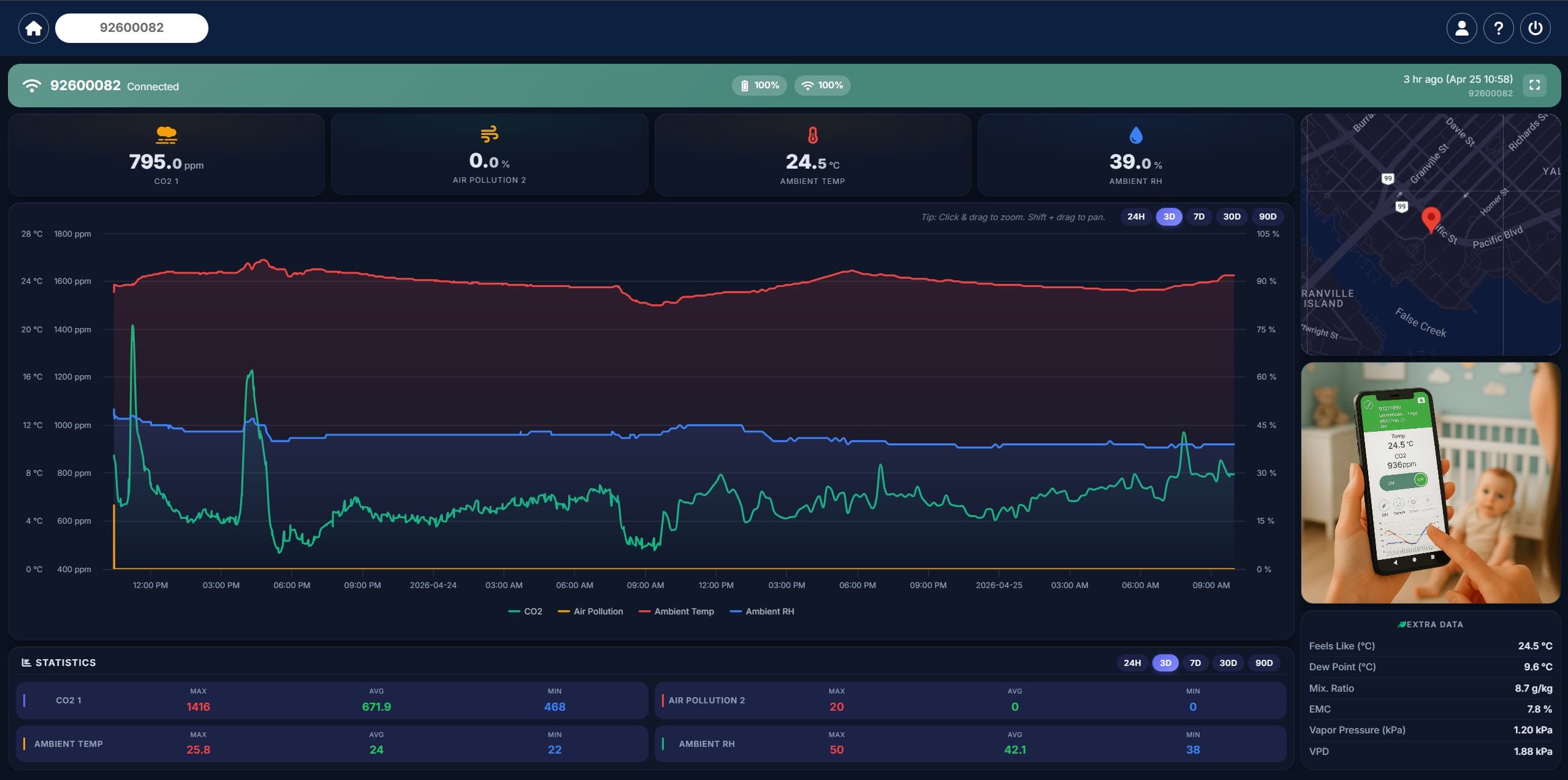This screenshot has height=780, width=1568.
Task: Click the wifi icon next to 92600082 Connected
Action: pyautogui.click(x=31, y=85)
